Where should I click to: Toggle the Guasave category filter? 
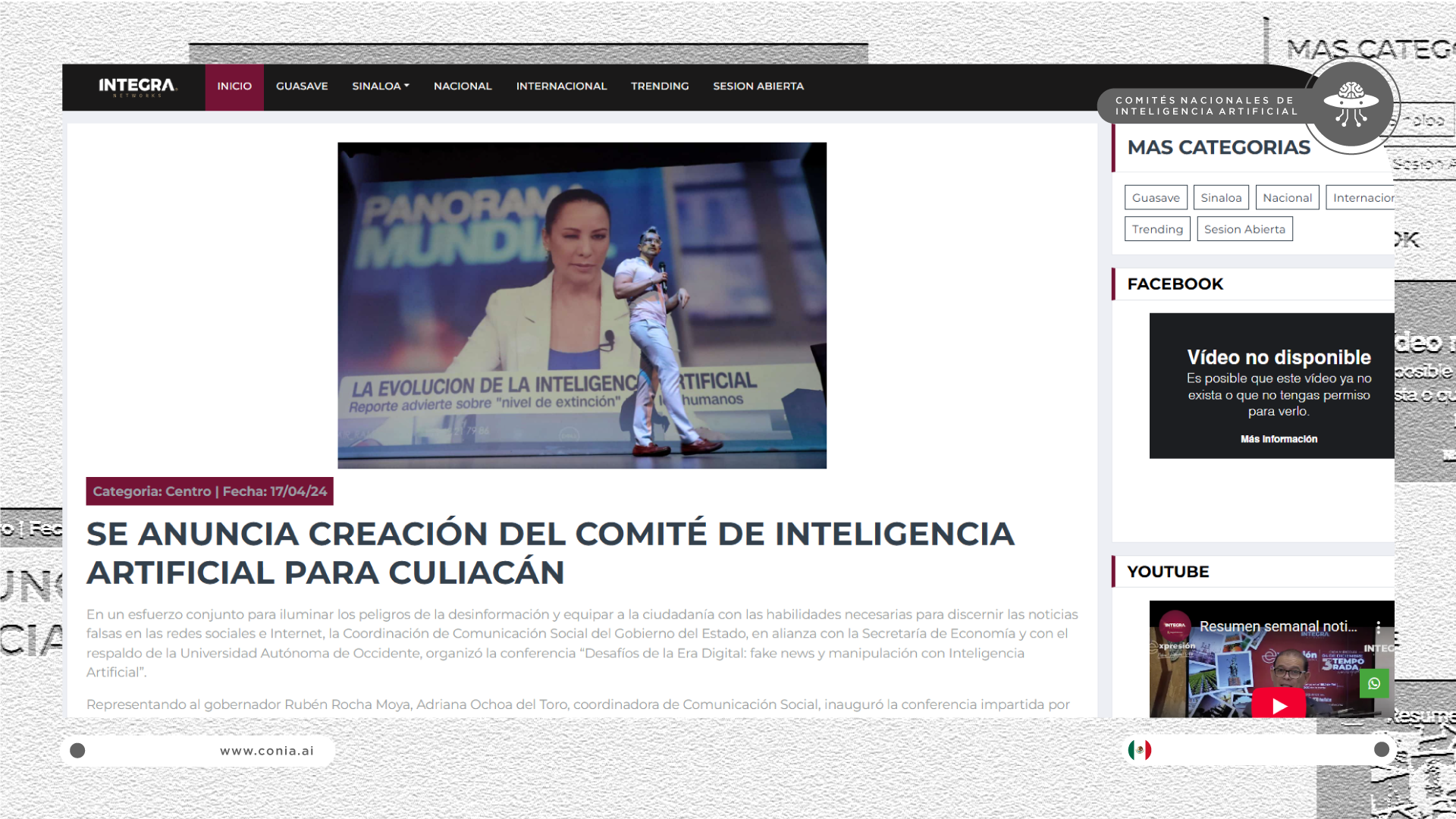(x=1156, y=197)
